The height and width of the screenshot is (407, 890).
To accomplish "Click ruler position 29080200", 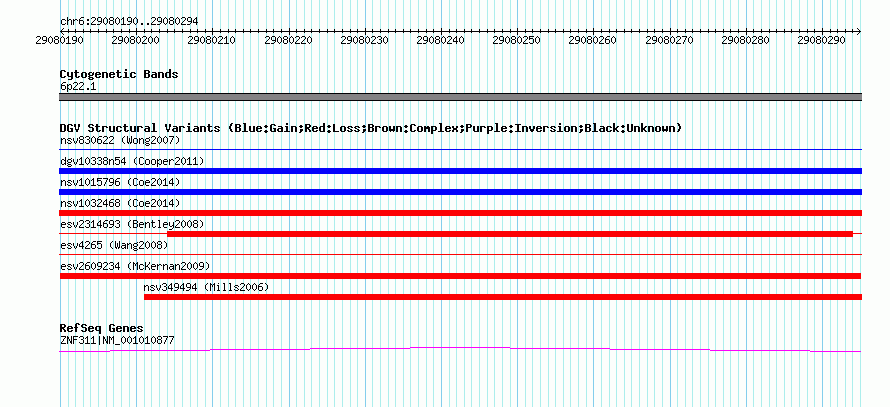I will [137, 41].
